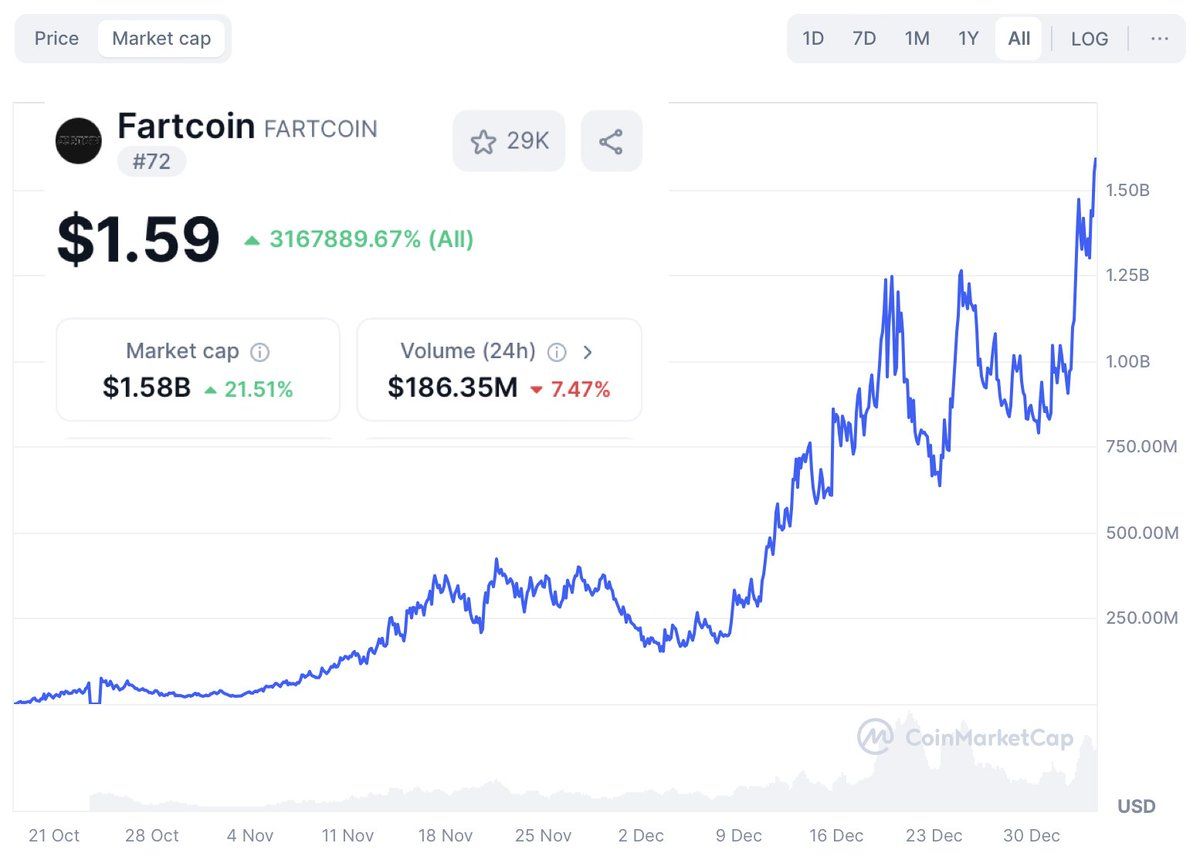1200x860 pixels.
Task: Click the All timeframe button
Action: [x=1018, y=38]
